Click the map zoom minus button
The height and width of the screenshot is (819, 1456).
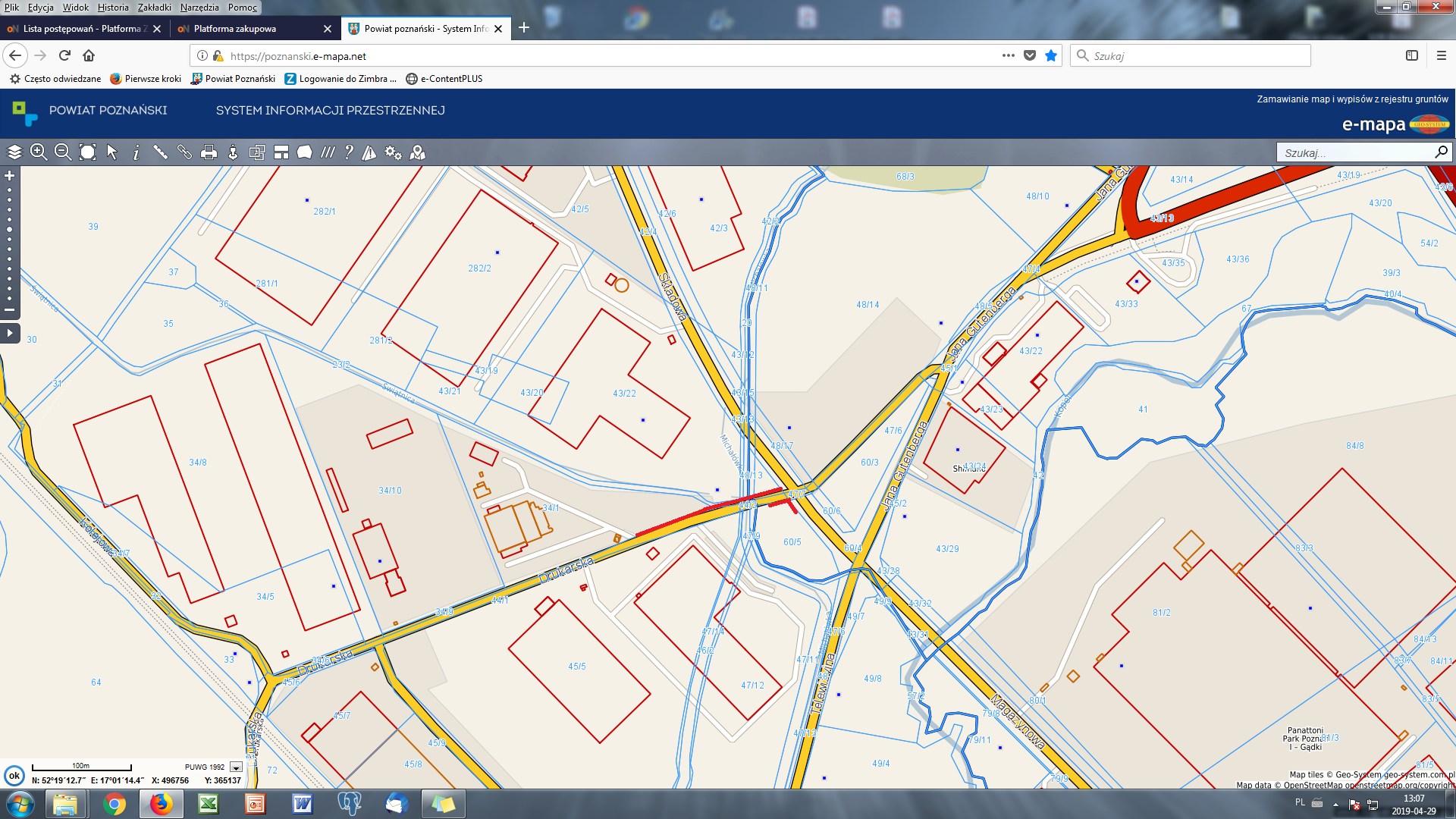pyautogui.click(x=10, y=309)
